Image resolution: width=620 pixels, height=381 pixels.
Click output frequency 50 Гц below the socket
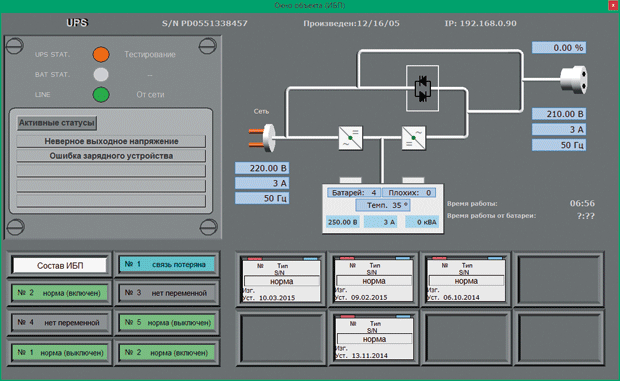pos(559,145)
